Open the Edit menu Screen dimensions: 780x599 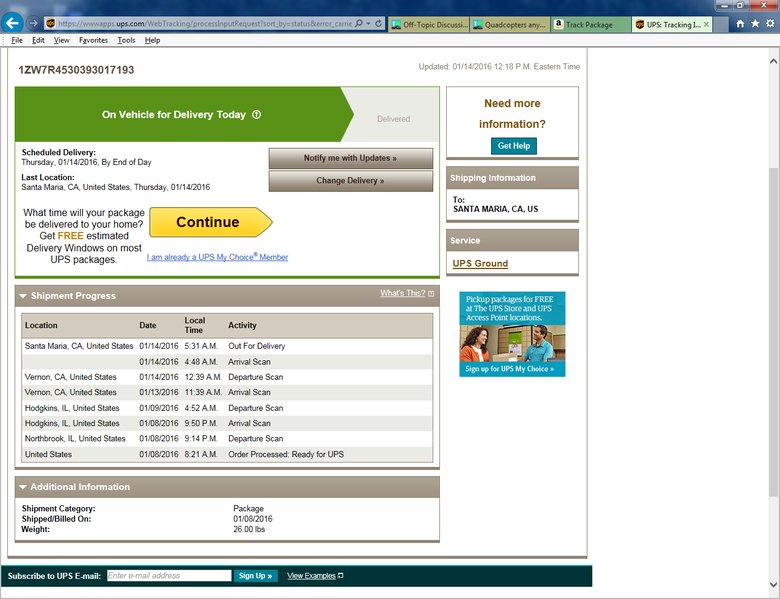click(x=38, y=40)
